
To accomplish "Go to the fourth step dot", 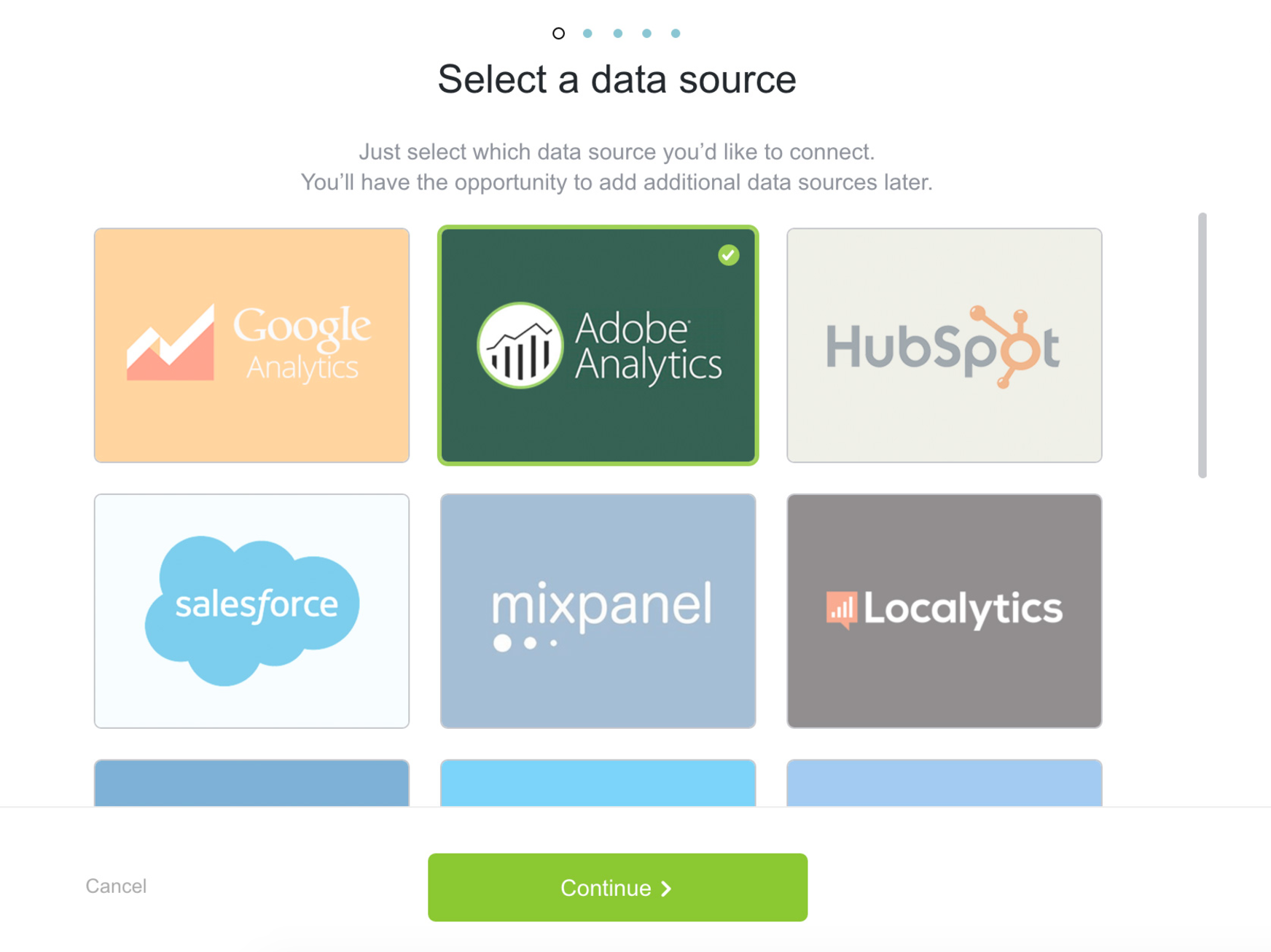I will click(646, 34).
